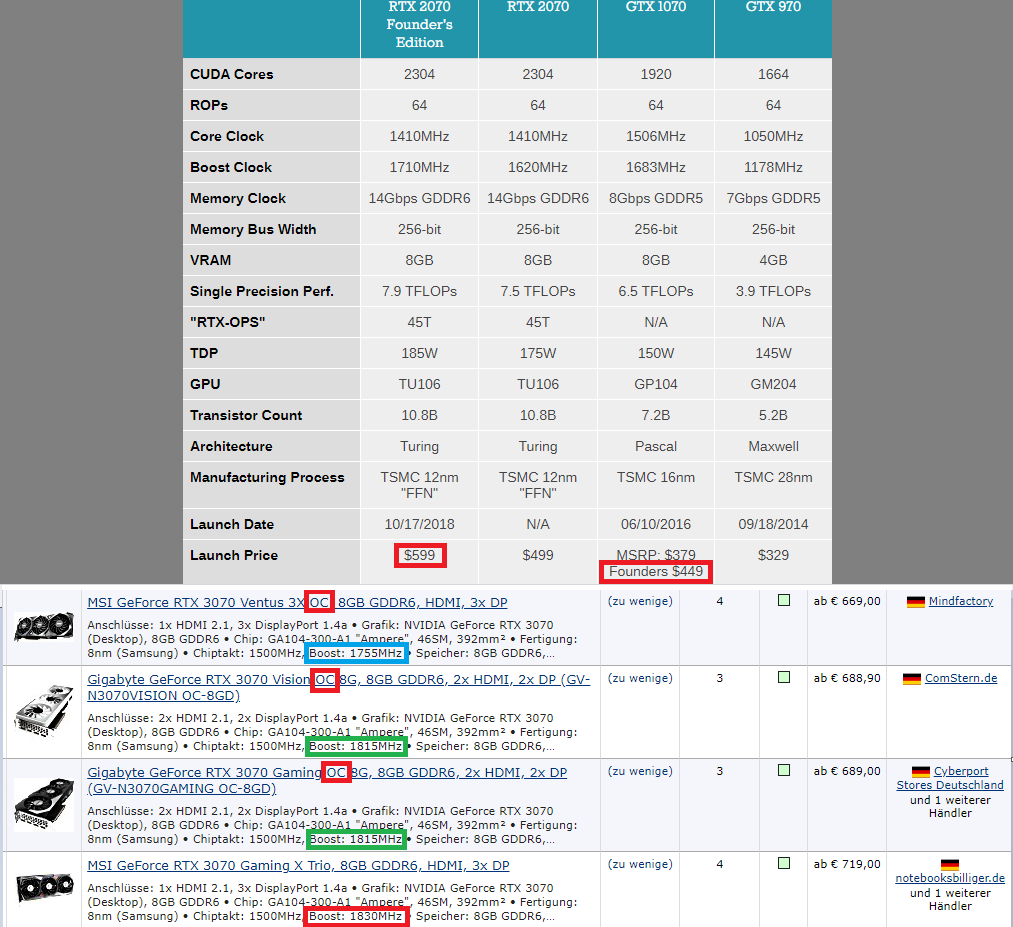
Task: Click 'und 1 weiterer Händler' under Cyberport
Action: coord(950,806)
